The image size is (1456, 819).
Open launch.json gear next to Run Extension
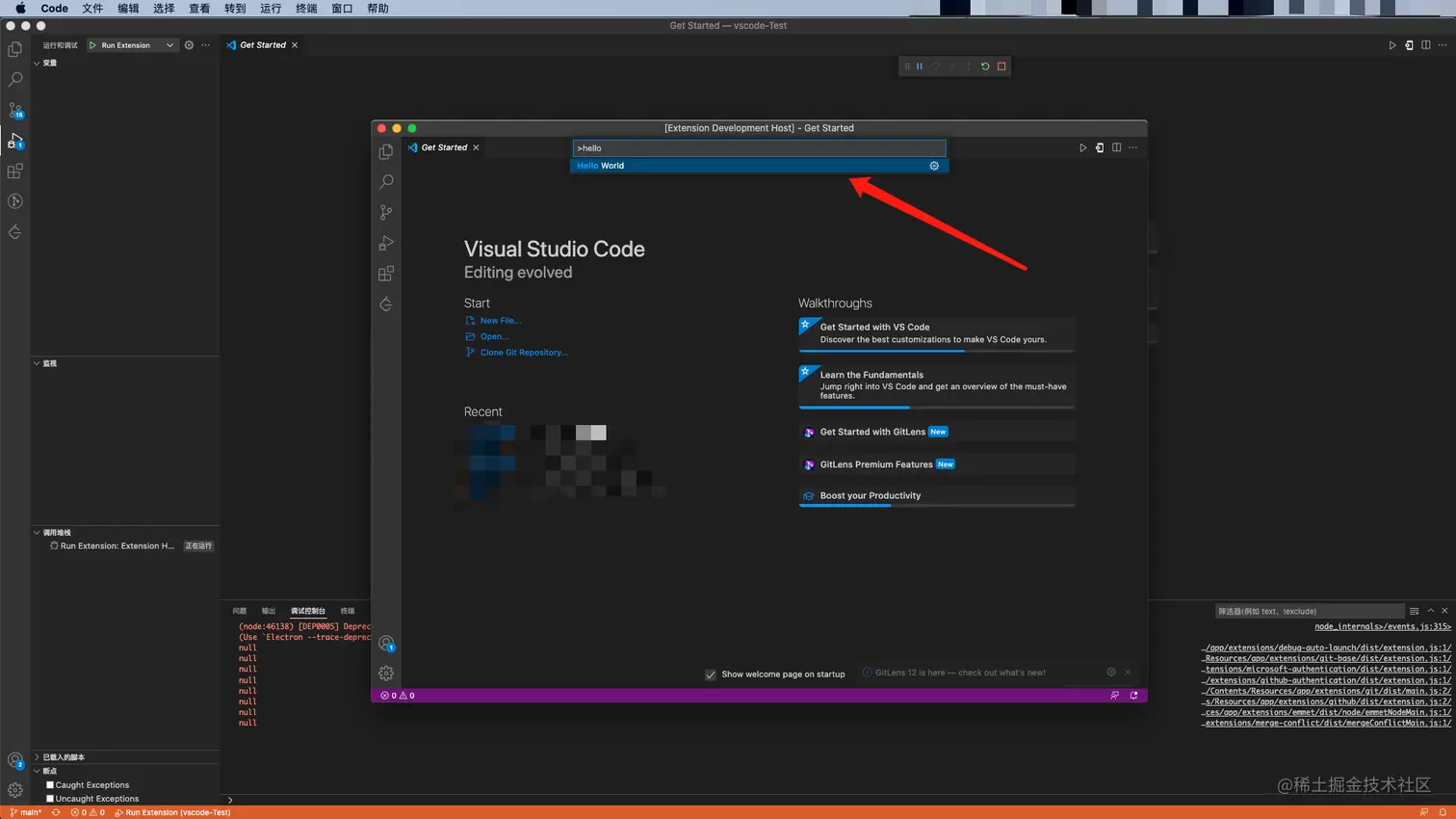click(x=189, y=45)
